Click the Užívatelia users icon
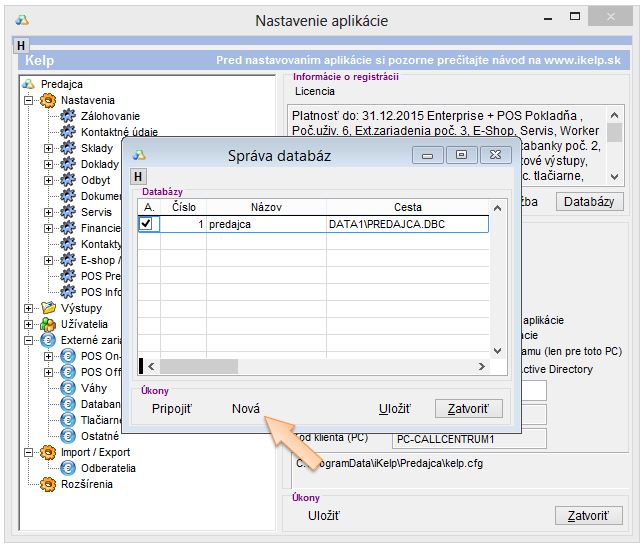The image size is (644, 546). [48, 324]
